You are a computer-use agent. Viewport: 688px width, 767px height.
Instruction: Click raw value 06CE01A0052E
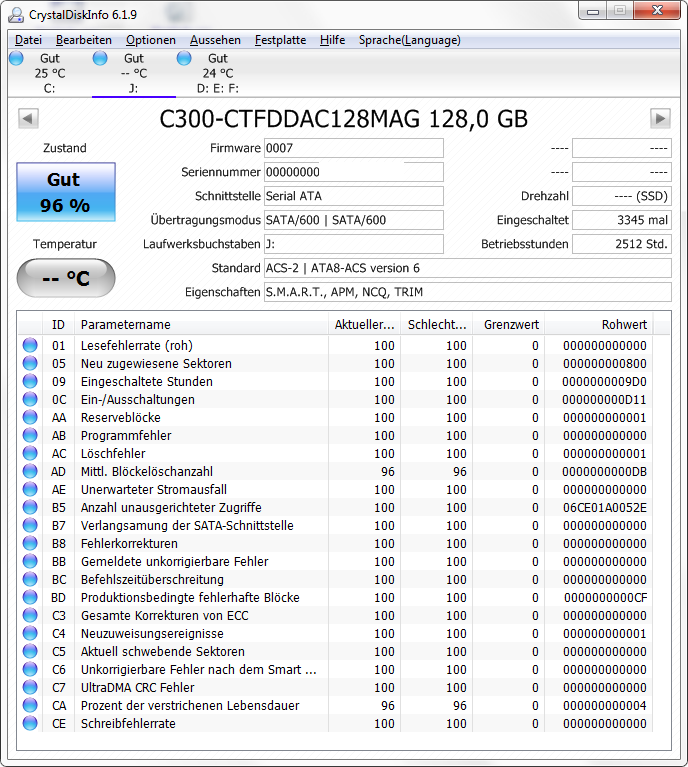click(x=605, y=507)
